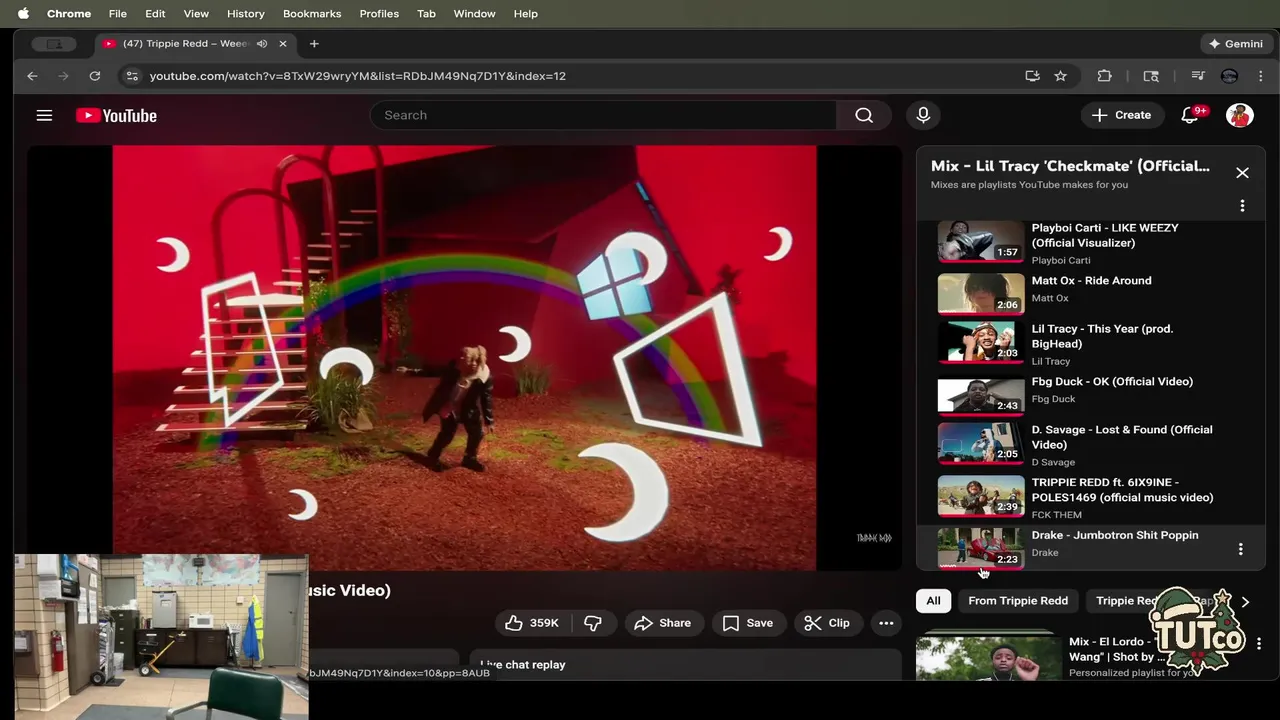Open the Chrome application menu
The width and height of the screenshot is (1280, 720).
click(69, 14)
